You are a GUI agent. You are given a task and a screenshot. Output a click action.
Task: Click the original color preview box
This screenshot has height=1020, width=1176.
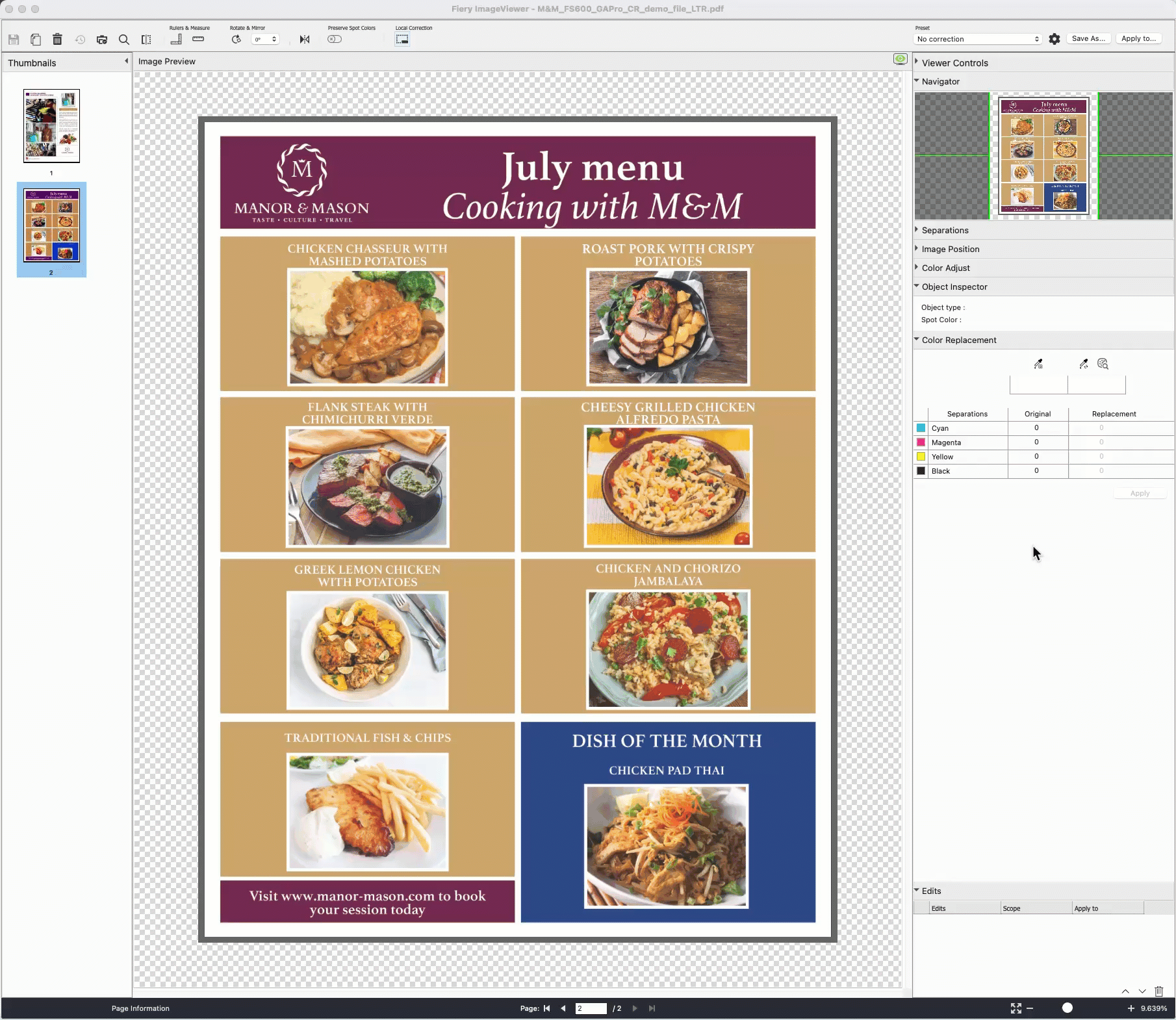(1038, 385)
